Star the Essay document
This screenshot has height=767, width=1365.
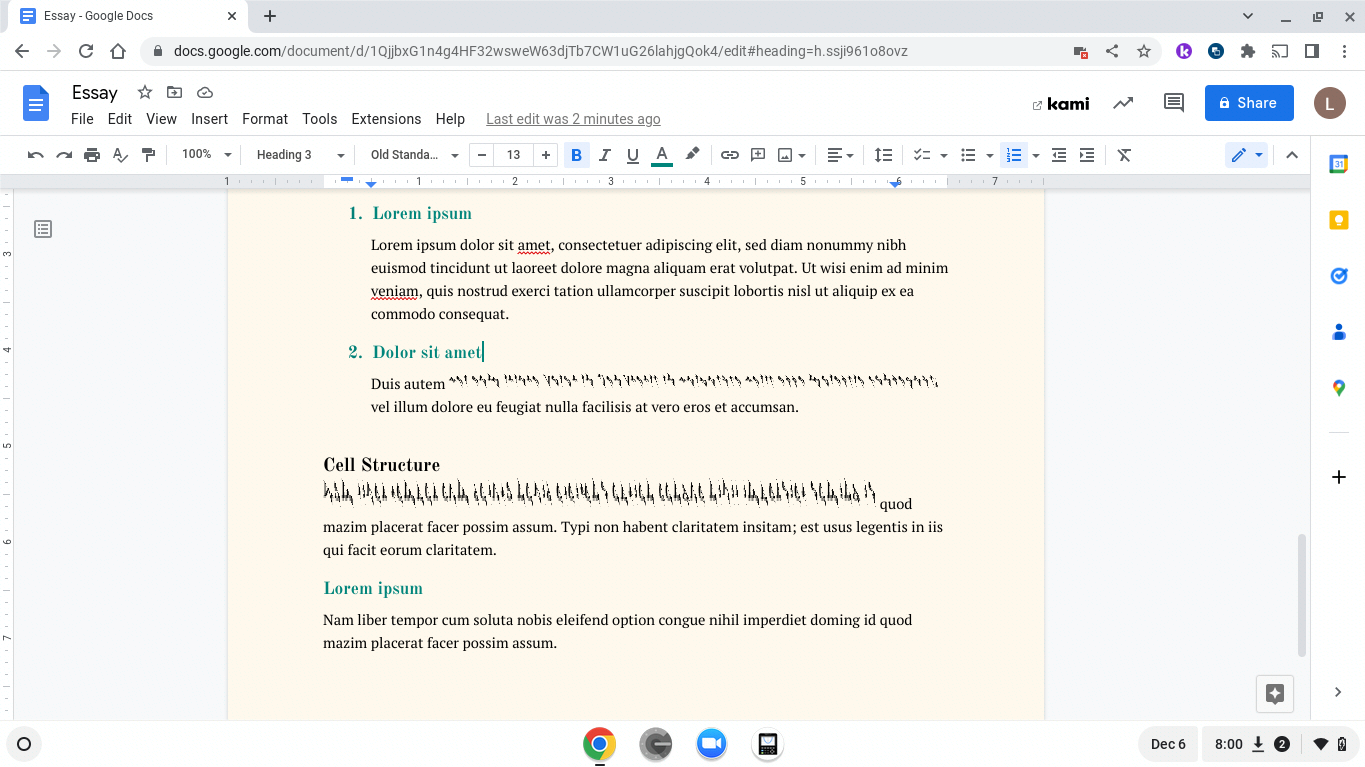coord(145,93)
